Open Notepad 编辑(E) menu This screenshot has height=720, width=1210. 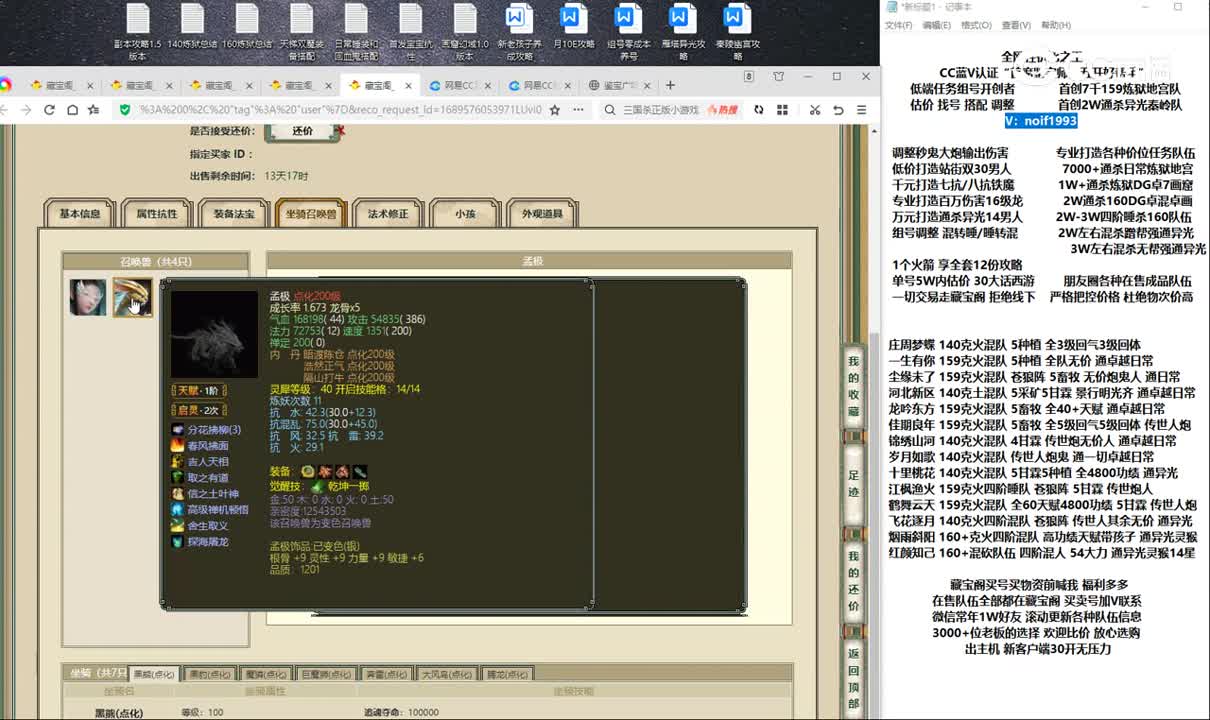(937, 25)
